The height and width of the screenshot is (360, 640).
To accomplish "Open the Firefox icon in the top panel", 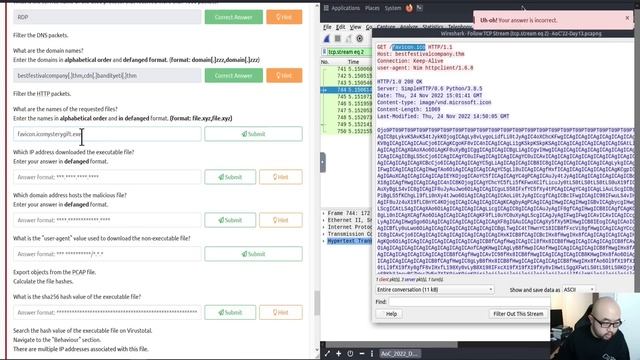I will point(409,8).
